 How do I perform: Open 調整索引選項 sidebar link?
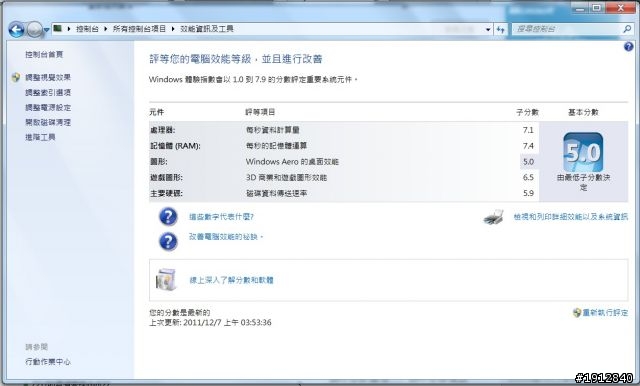click(x=48, y=92)
